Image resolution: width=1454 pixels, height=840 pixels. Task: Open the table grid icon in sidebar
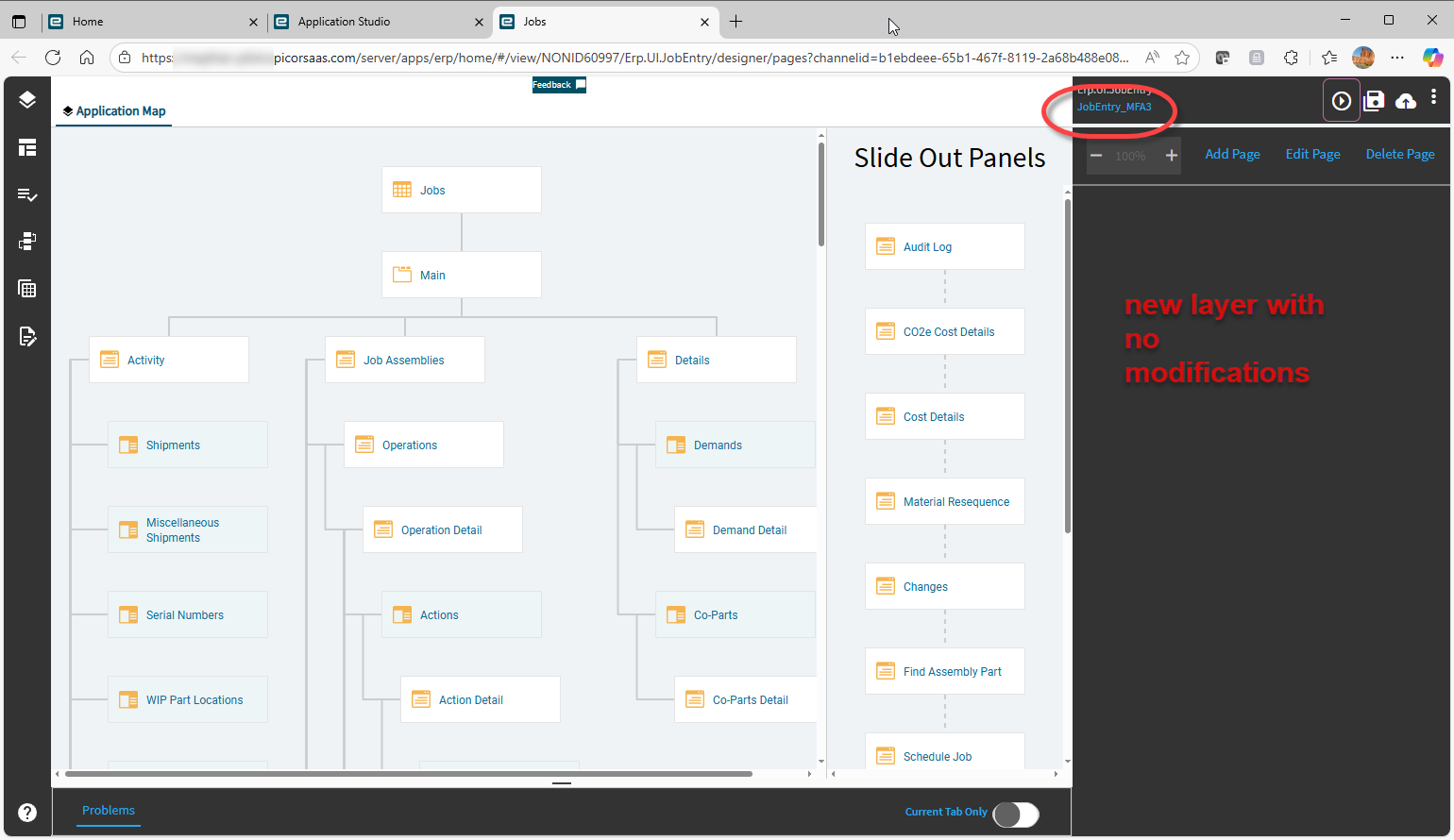pos(27,289)
